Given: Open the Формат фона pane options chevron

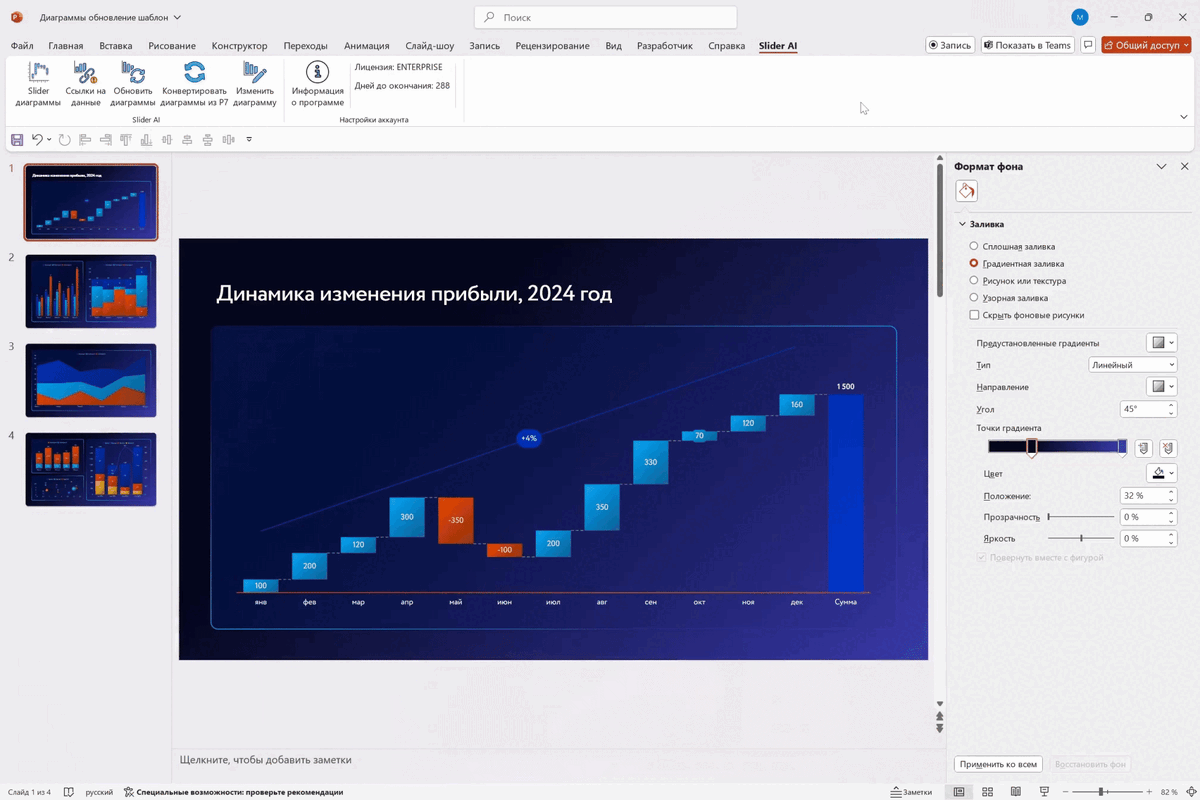Looking at the screenshot, I should [1161, 167].
